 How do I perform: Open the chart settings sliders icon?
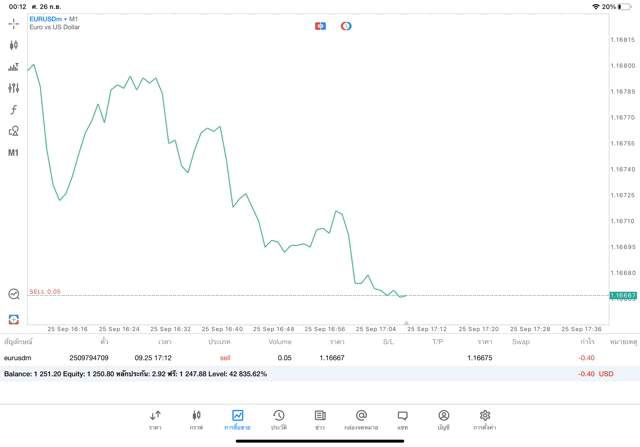click(13, 88)
